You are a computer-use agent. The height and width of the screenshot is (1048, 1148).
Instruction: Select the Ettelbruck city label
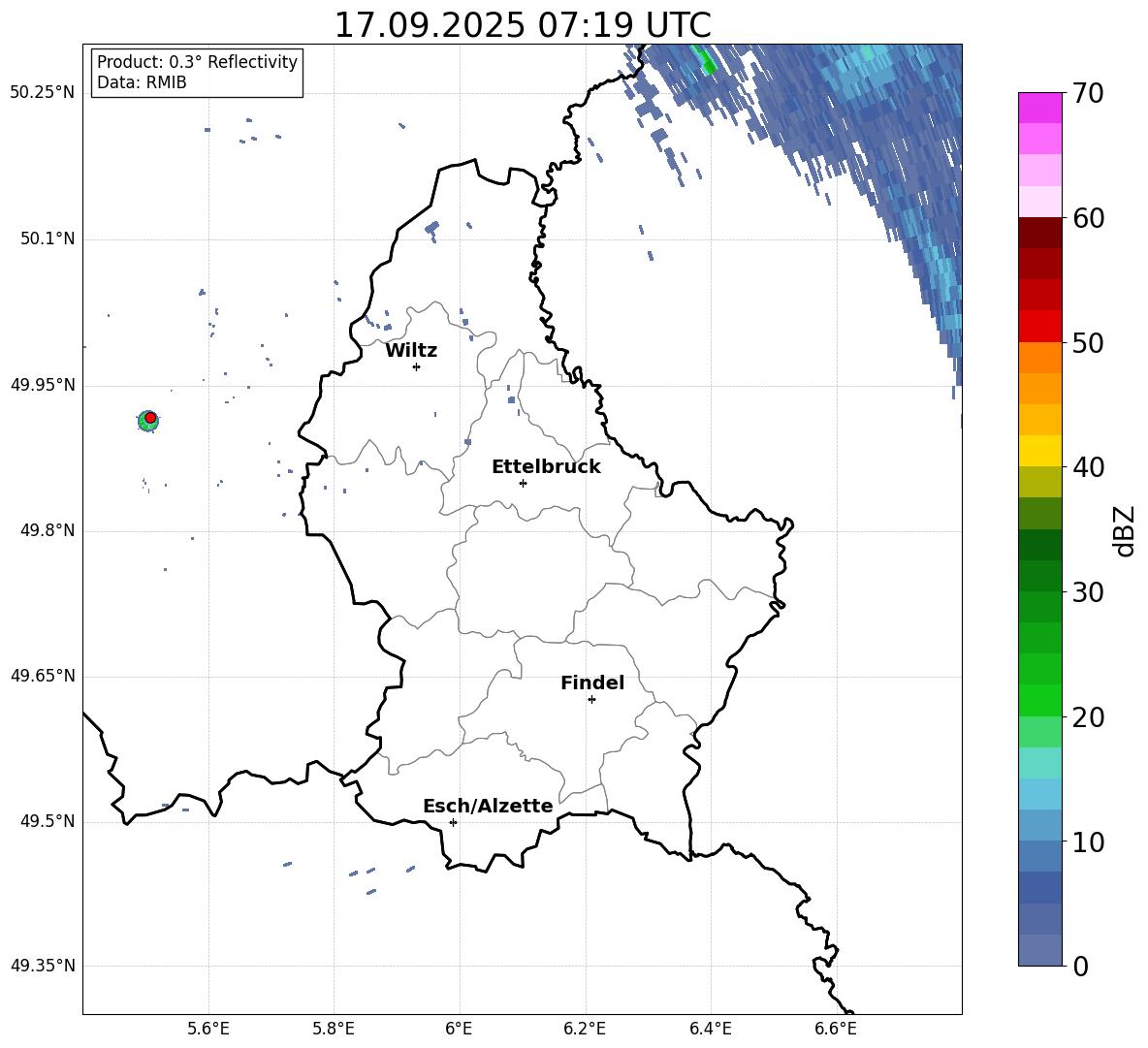(546, 467)
